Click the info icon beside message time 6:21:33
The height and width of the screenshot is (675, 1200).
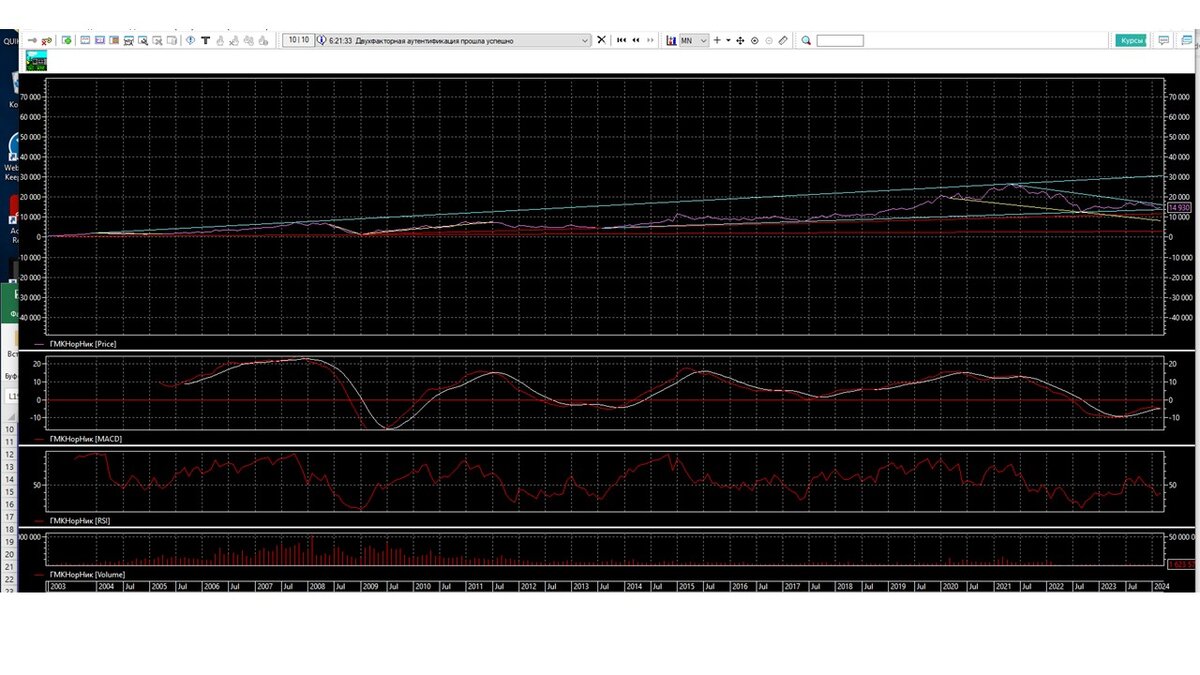321,40
